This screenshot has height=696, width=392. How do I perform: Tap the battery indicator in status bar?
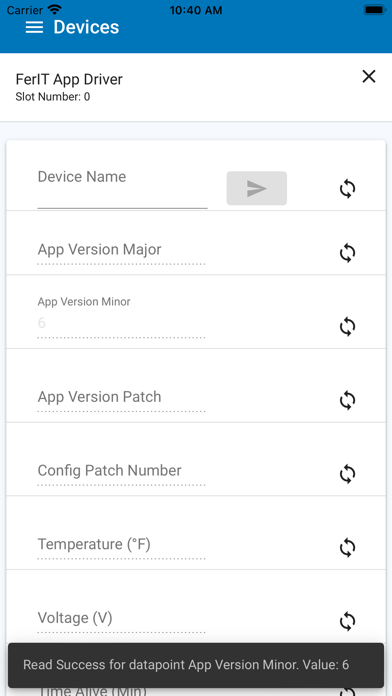375,10
